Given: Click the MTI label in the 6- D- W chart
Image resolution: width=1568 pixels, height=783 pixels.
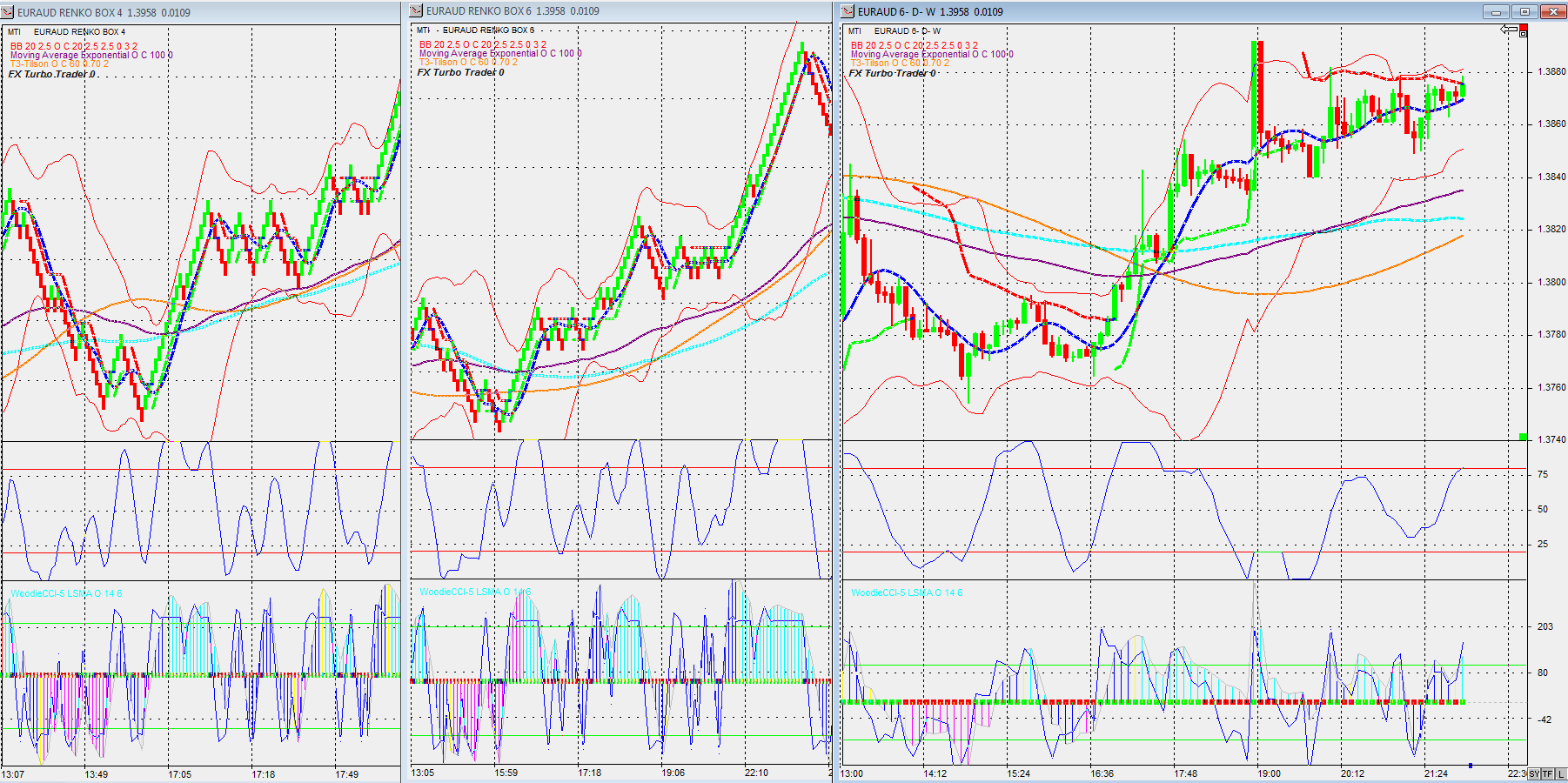Looking at the screenshot, I should (854, 31).
